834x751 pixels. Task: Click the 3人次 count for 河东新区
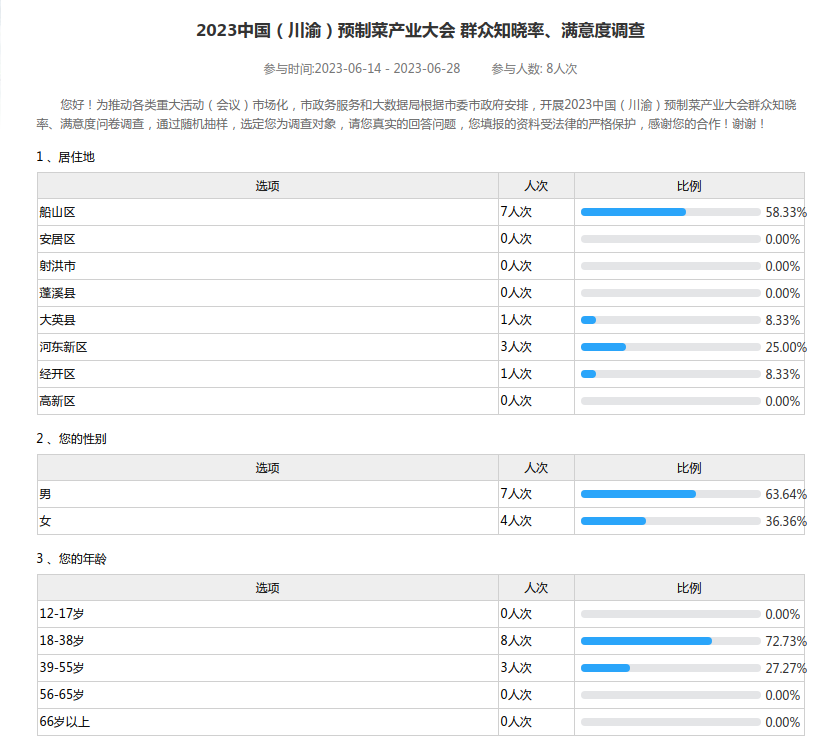tap(516, 347)
